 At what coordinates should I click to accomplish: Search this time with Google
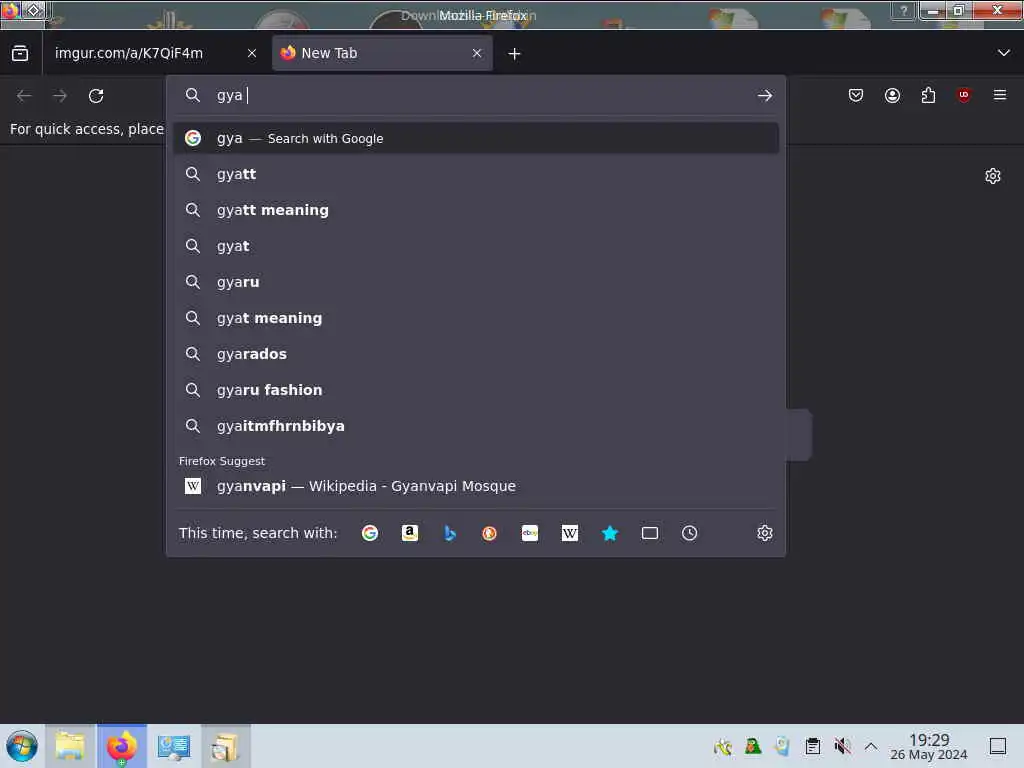click(370, 534)
